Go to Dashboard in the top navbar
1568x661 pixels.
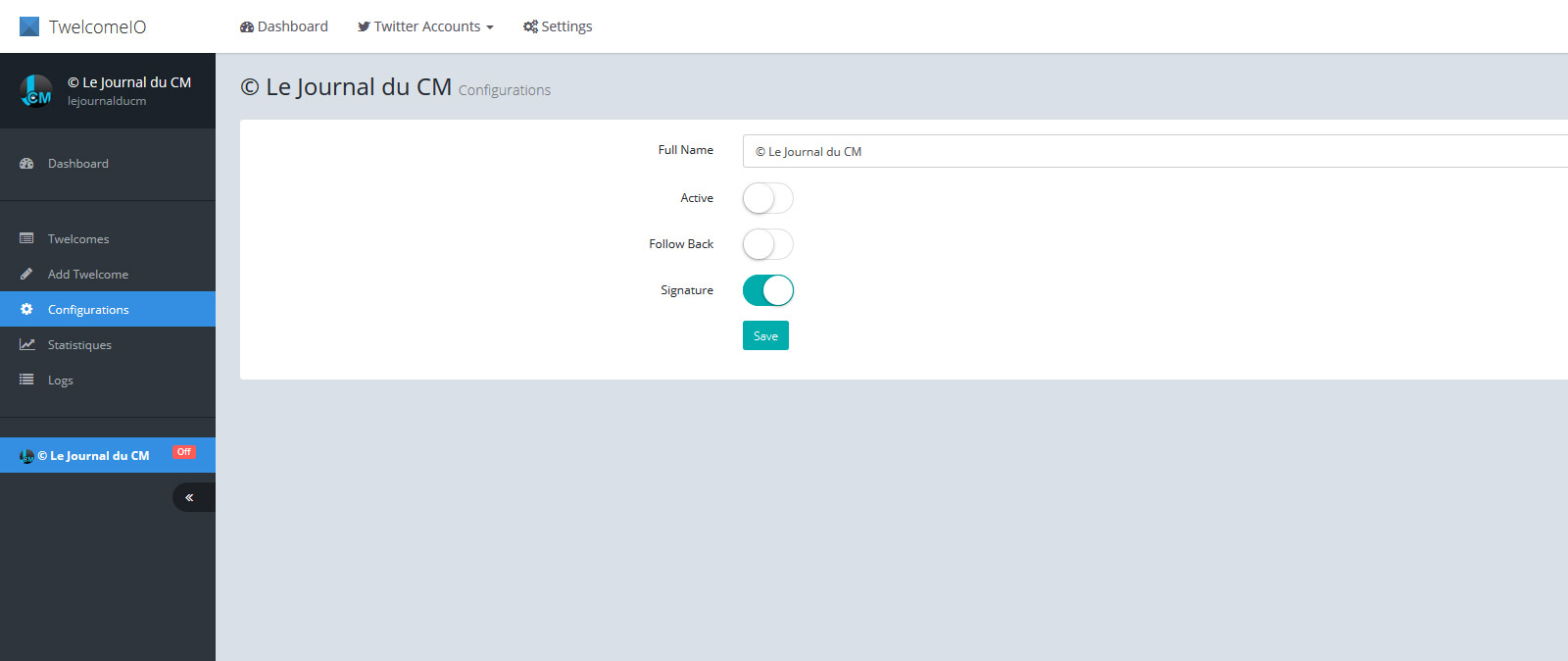(x=284, y=26)
